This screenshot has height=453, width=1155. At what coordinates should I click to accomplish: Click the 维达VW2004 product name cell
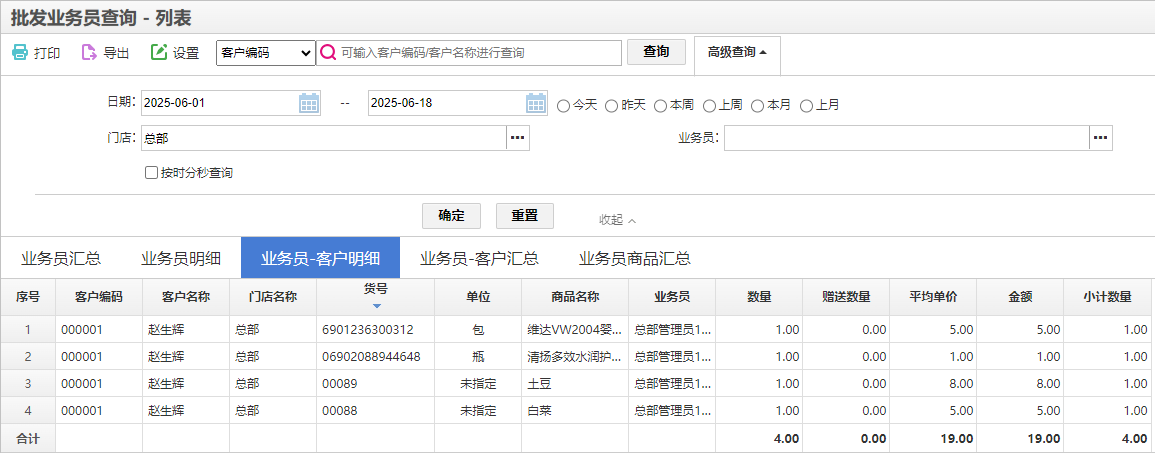coord(575,329)
